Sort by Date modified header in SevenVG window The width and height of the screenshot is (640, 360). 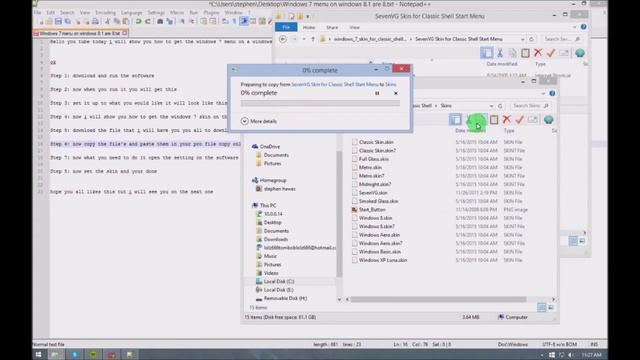502,64
